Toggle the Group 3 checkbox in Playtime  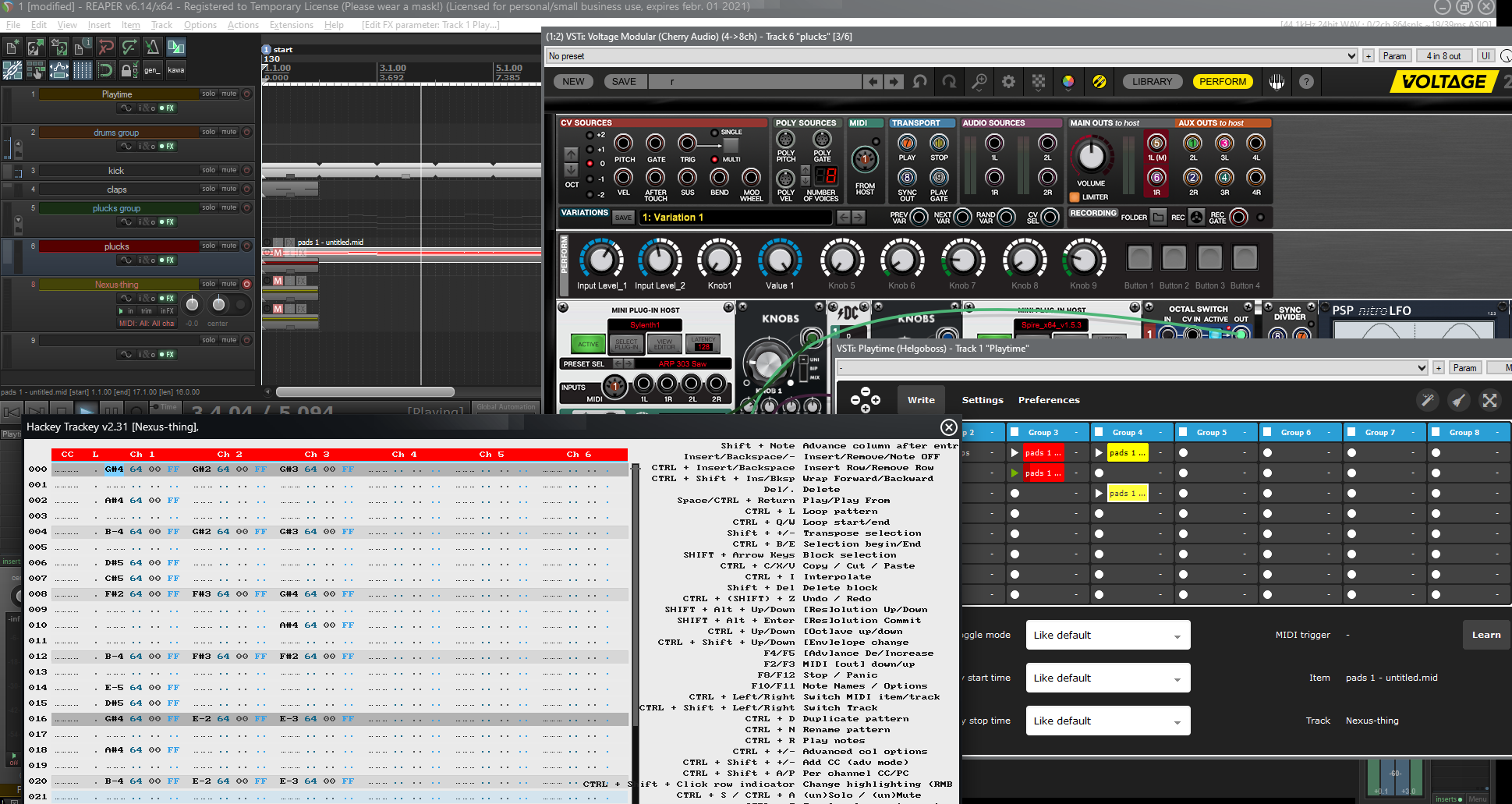[1014, 432]
